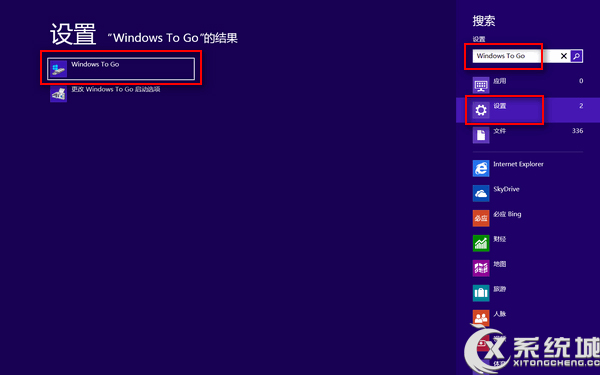Select the 应用 keyboard icon
The width and height of the screenshot is (600, 375).
(481, 85)
